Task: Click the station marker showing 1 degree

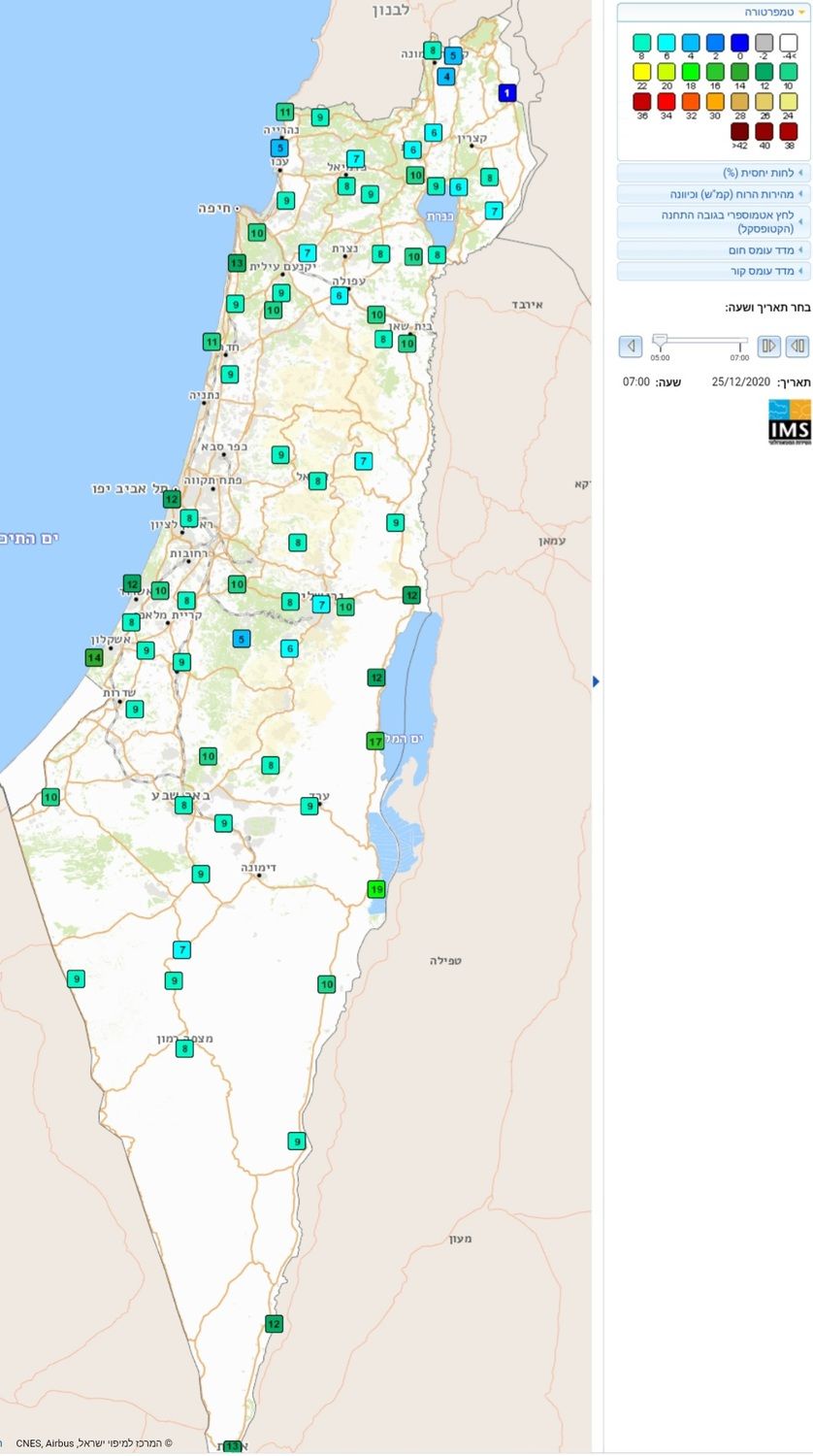Action: (x=507, y=93)
